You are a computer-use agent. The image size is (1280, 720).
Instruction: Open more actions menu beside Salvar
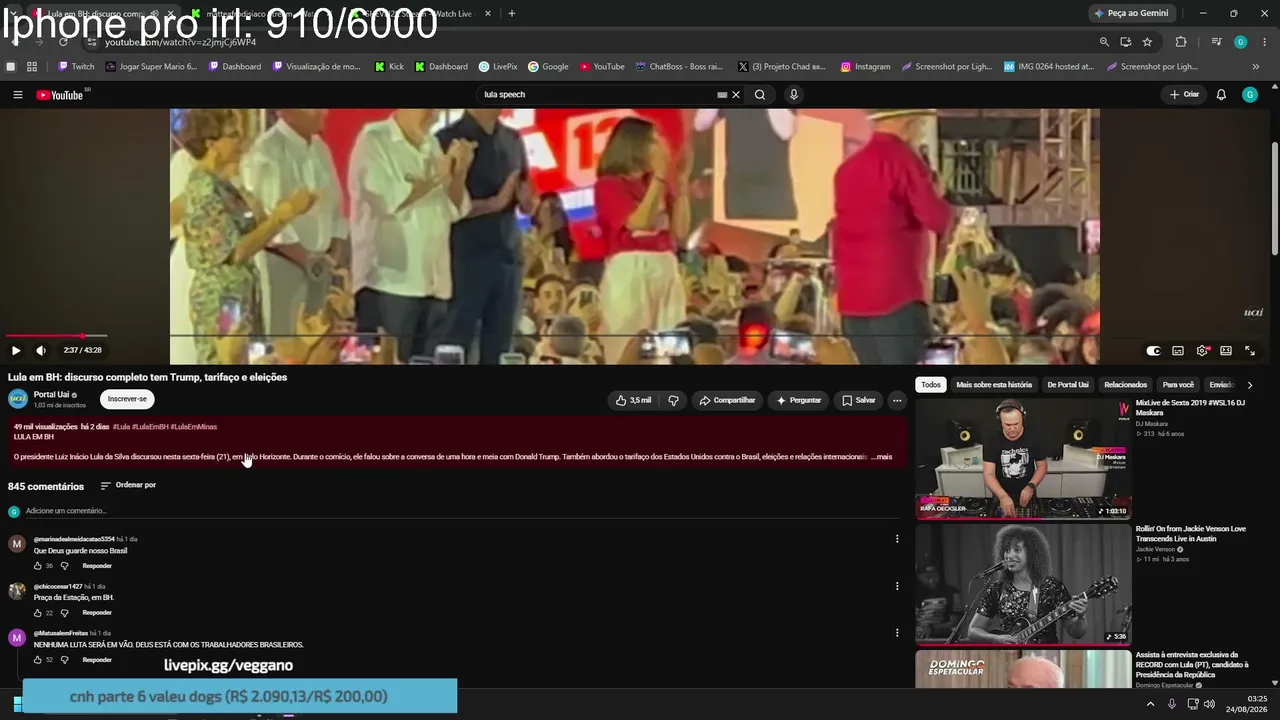pos(897,400)
